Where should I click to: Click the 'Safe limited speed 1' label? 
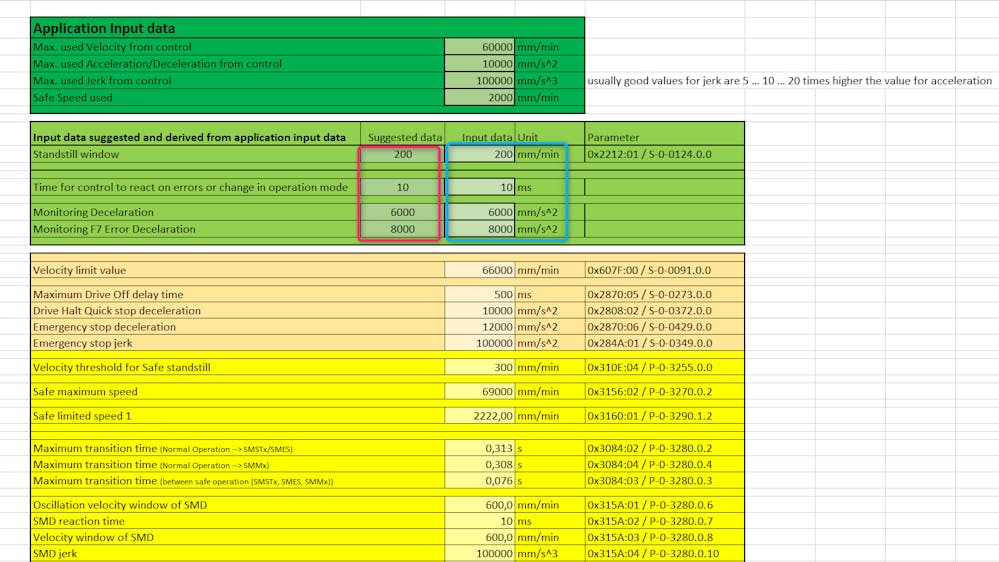pyautogui.click(x=82, y=416)
